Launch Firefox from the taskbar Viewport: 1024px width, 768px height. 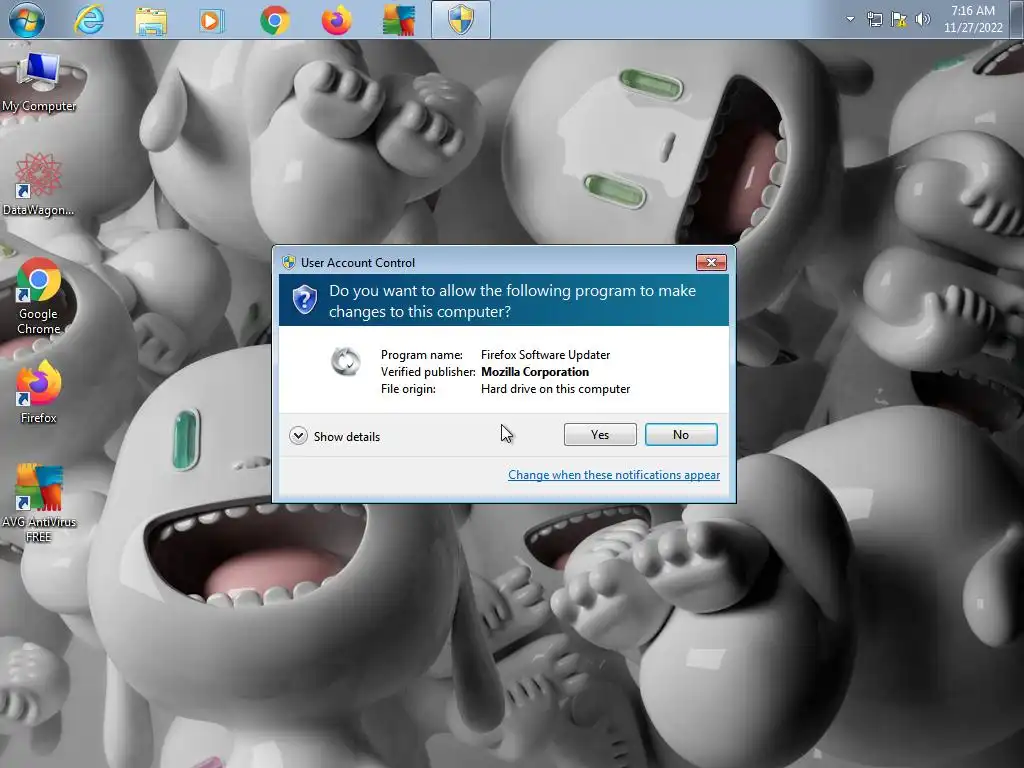(336, 20)
